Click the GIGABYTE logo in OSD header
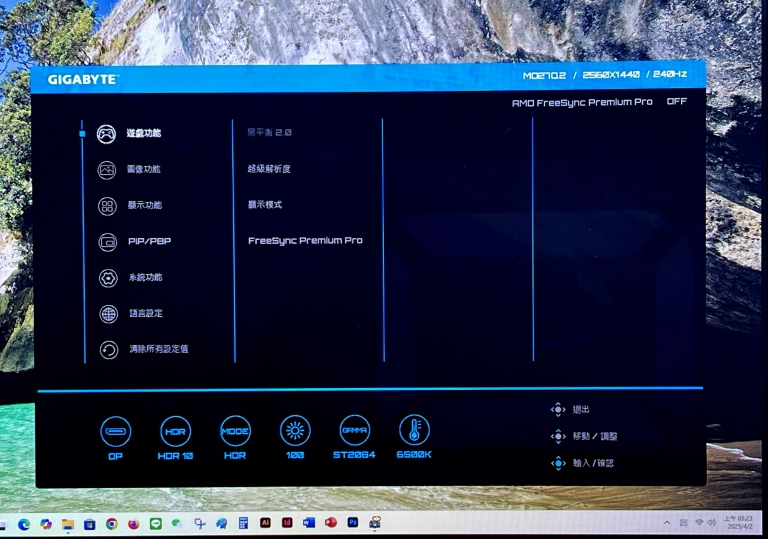768x539 pixels. [82, 79]
